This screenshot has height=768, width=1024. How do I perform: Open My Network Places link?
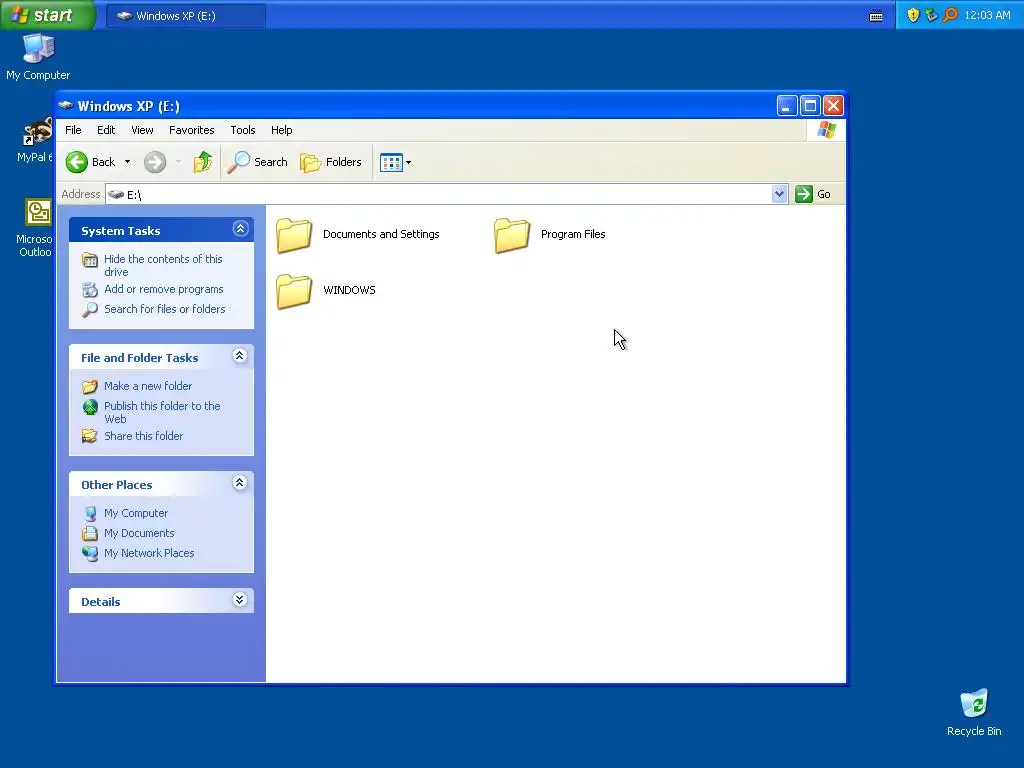[149, 553]
